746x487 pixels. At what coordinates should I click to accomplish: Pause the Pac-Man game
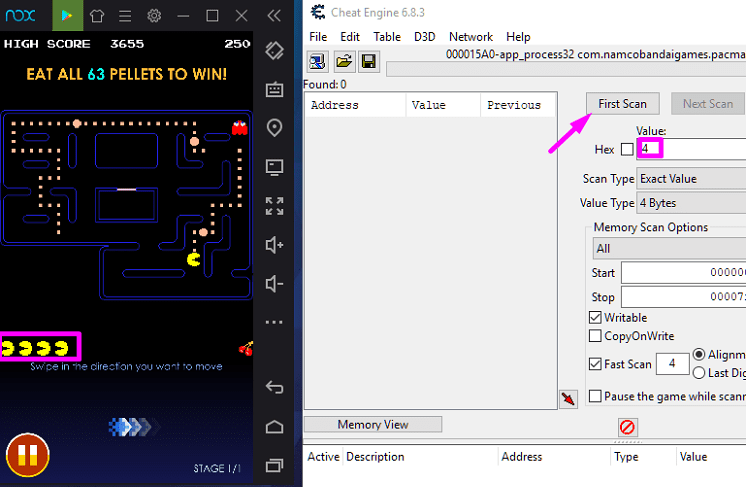[x=28, y=455]
